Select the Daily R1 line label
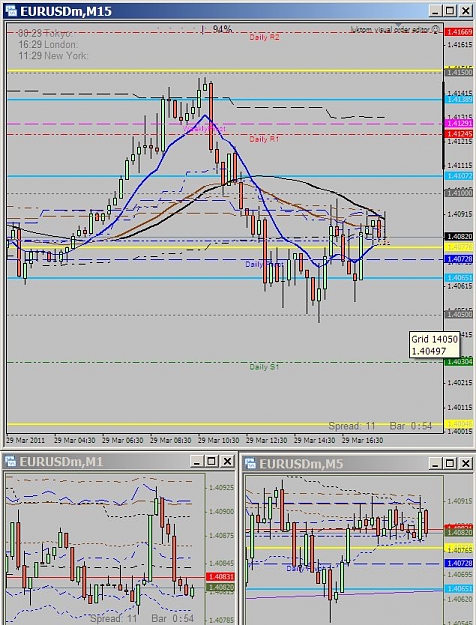The width and height of the screenshot is (476, 625). (264, 139)
